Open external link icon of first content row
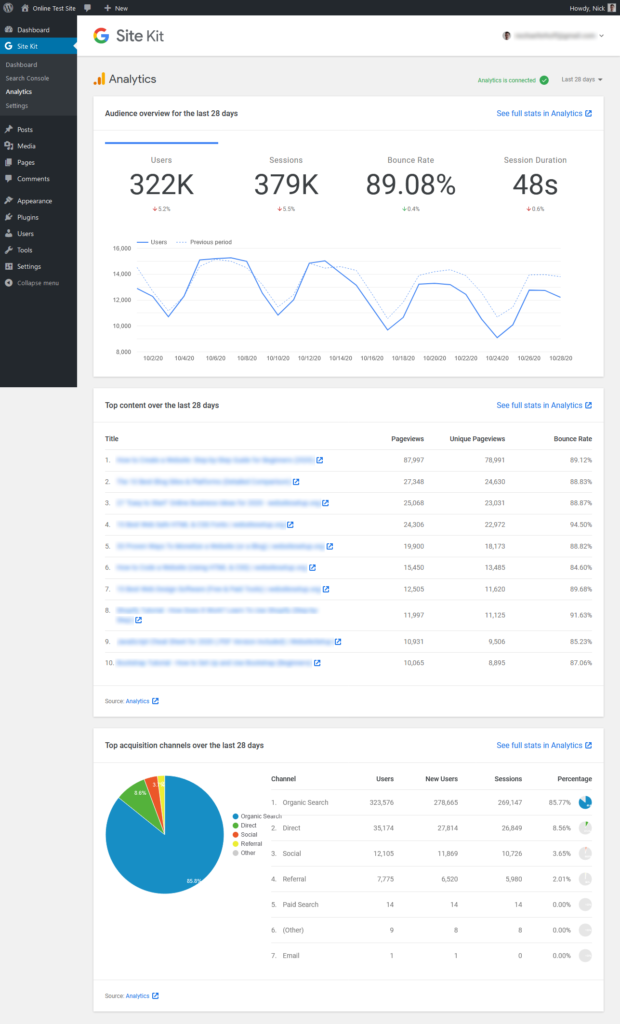The image size is (620, 1024). click(320, 460)
